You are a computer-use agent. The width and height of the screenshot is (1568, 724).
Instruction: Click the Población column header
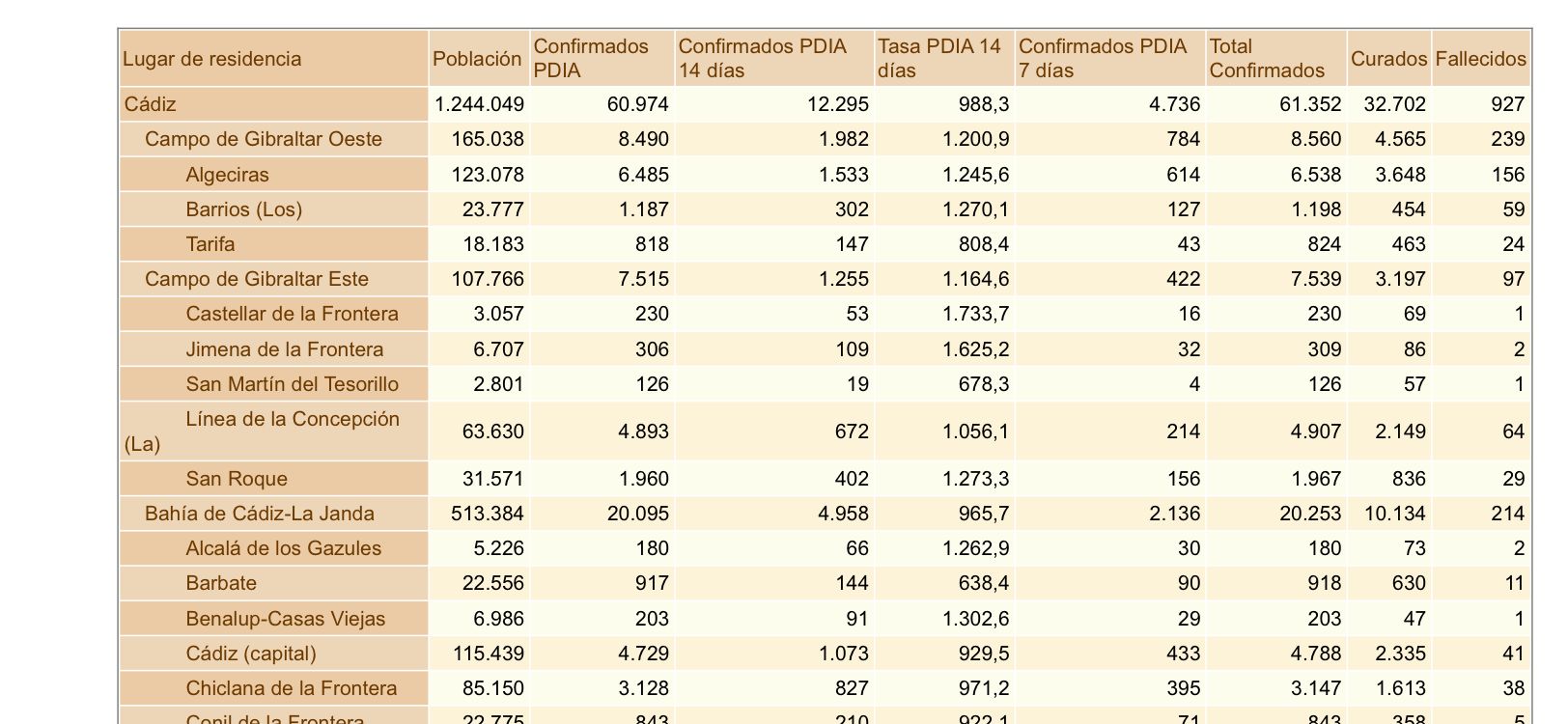477,59
